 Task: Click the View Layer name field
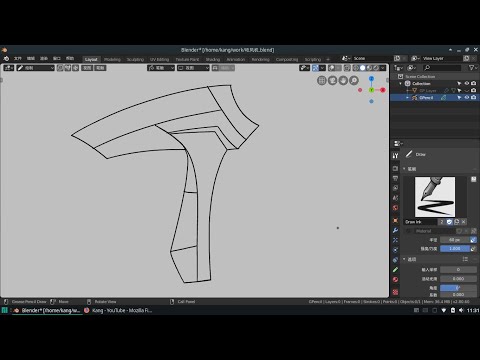tap(442, 58)
